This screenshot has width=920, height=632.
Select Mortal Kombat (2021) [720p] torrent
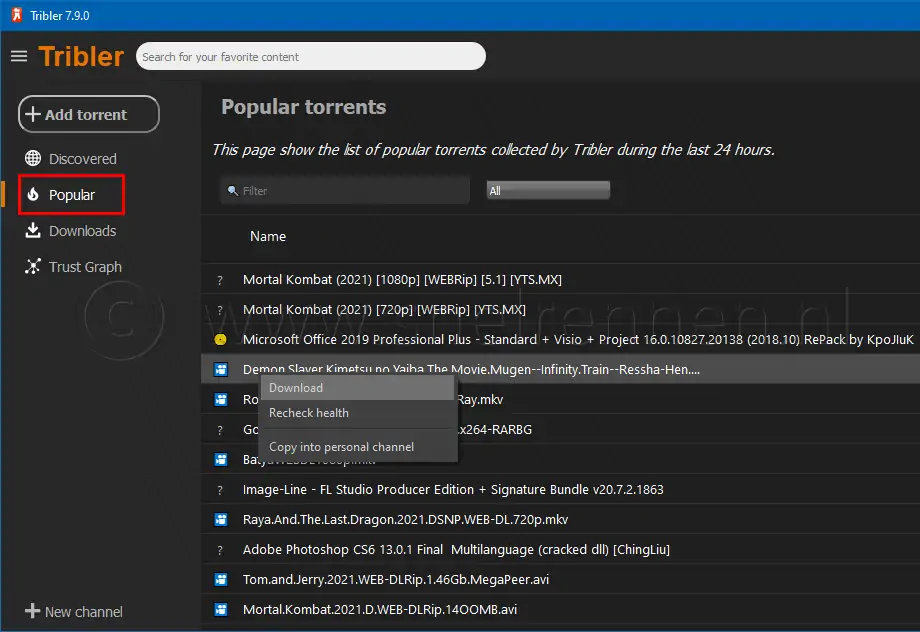(x=384, y=309)
